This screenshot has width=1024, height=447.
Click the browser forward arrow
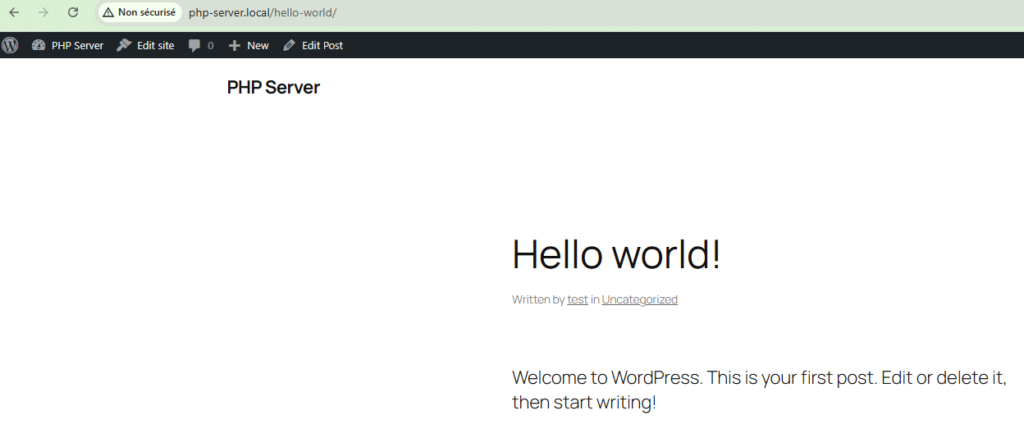43,13
